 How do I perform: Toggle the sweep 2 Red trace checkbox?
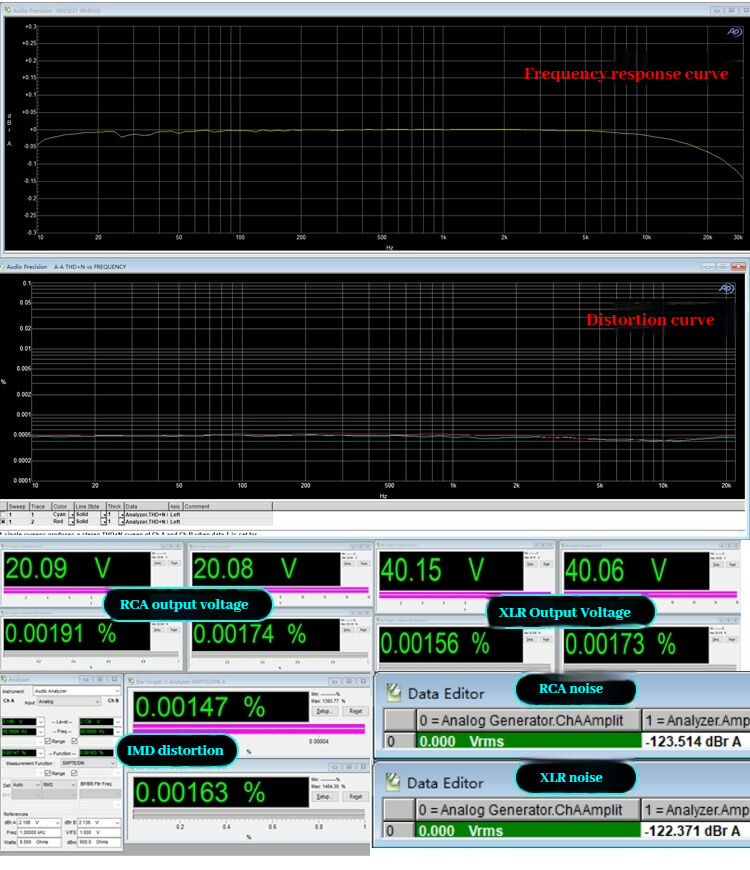pos(4,522)
